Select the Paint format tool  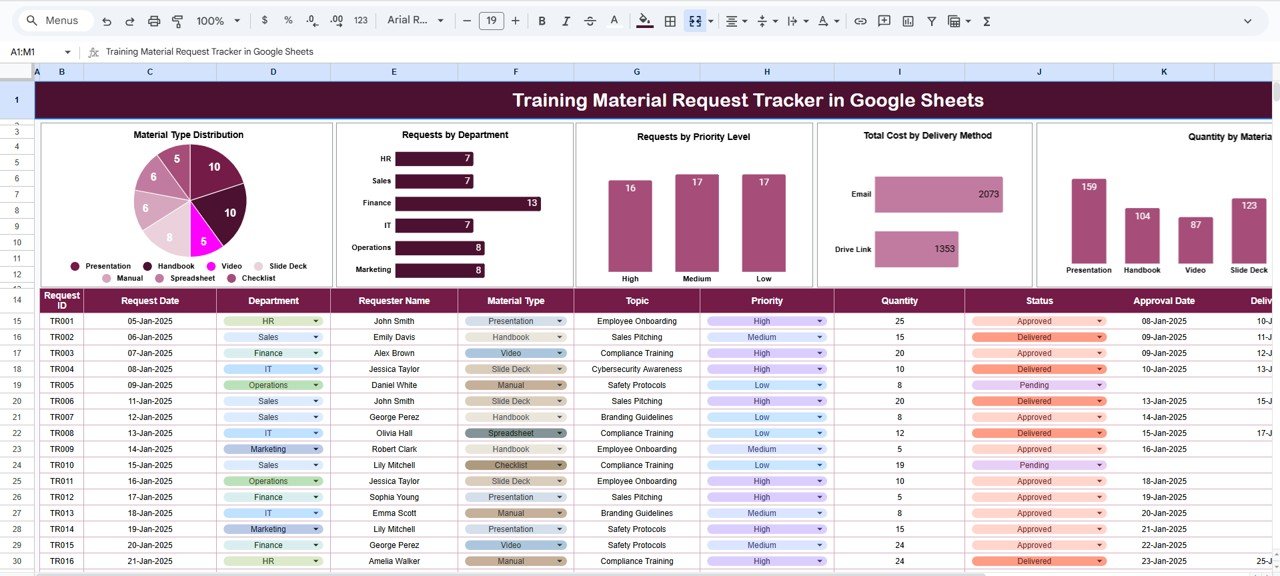pyautogui.click(x=178, y=20)
